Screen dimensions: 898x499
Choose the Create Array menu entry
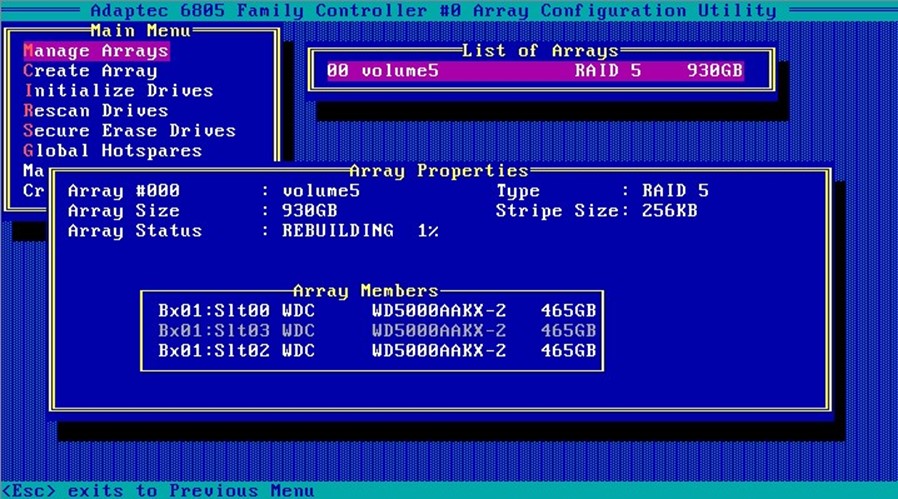(x=90, y=71)
